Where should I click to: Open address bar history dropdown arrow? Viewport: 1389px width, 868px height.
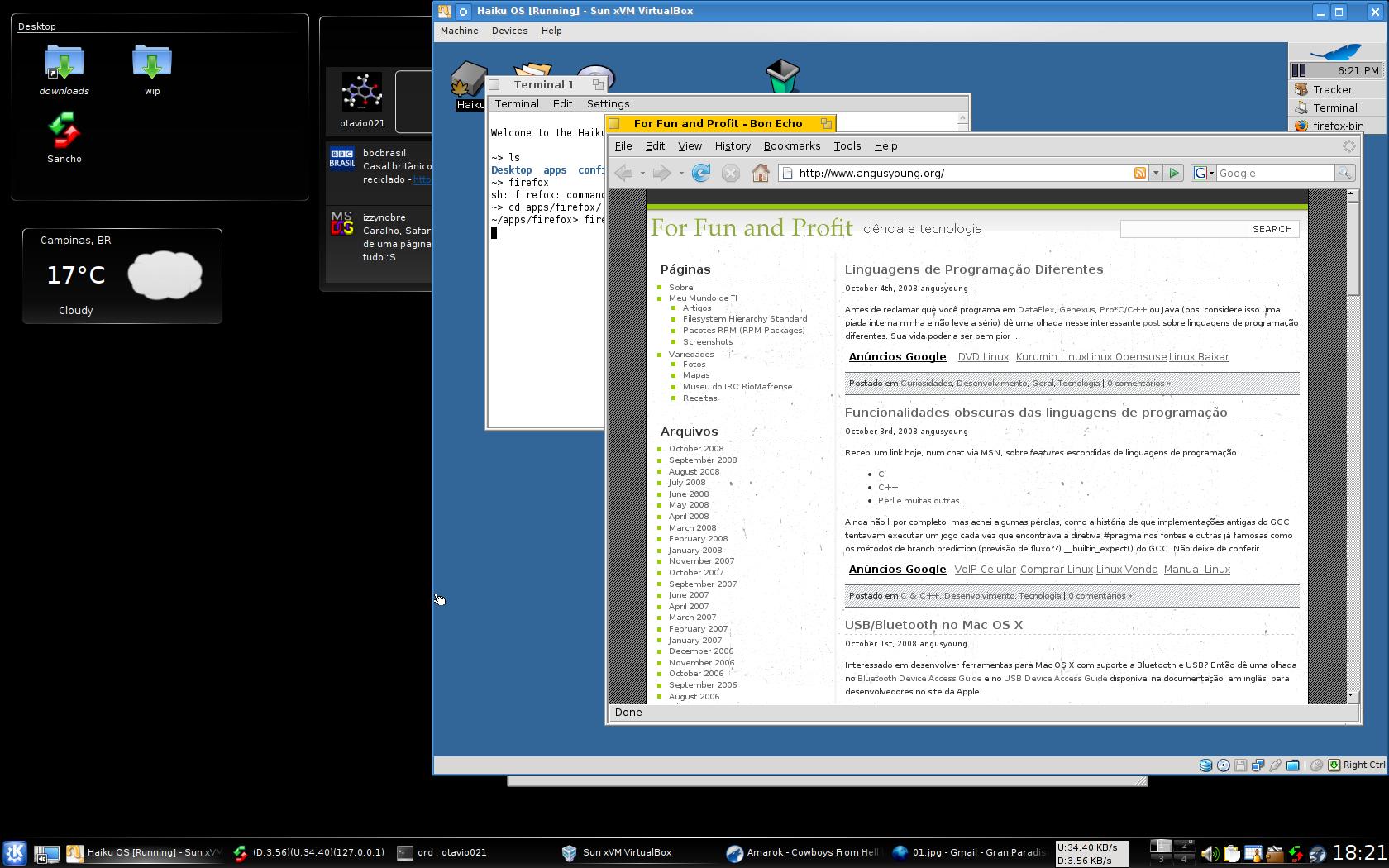[1156, 173]
